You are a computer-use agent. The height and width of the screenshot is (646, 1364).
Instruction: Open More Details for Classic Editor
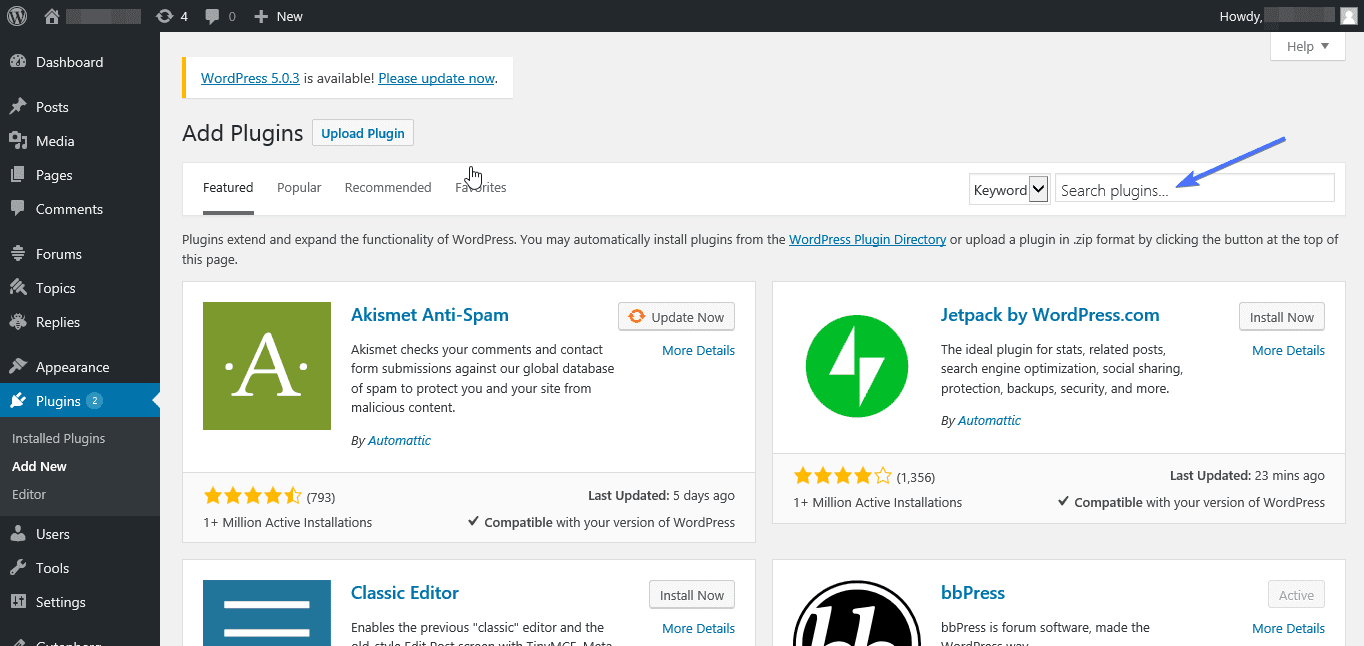click(698, 629)
